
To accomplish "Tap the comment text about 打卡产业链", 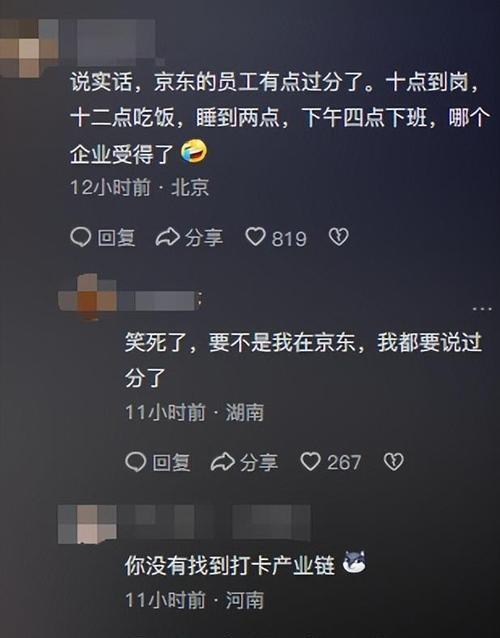I will (230, 566).
